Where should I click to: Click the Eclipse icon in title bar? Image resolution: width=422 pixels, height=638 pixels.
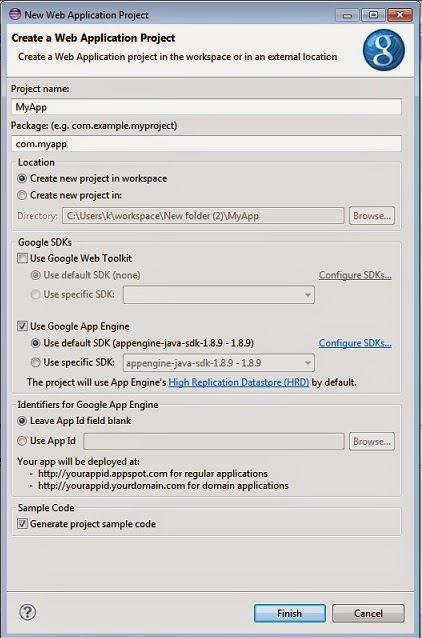[x=15, y=14]
